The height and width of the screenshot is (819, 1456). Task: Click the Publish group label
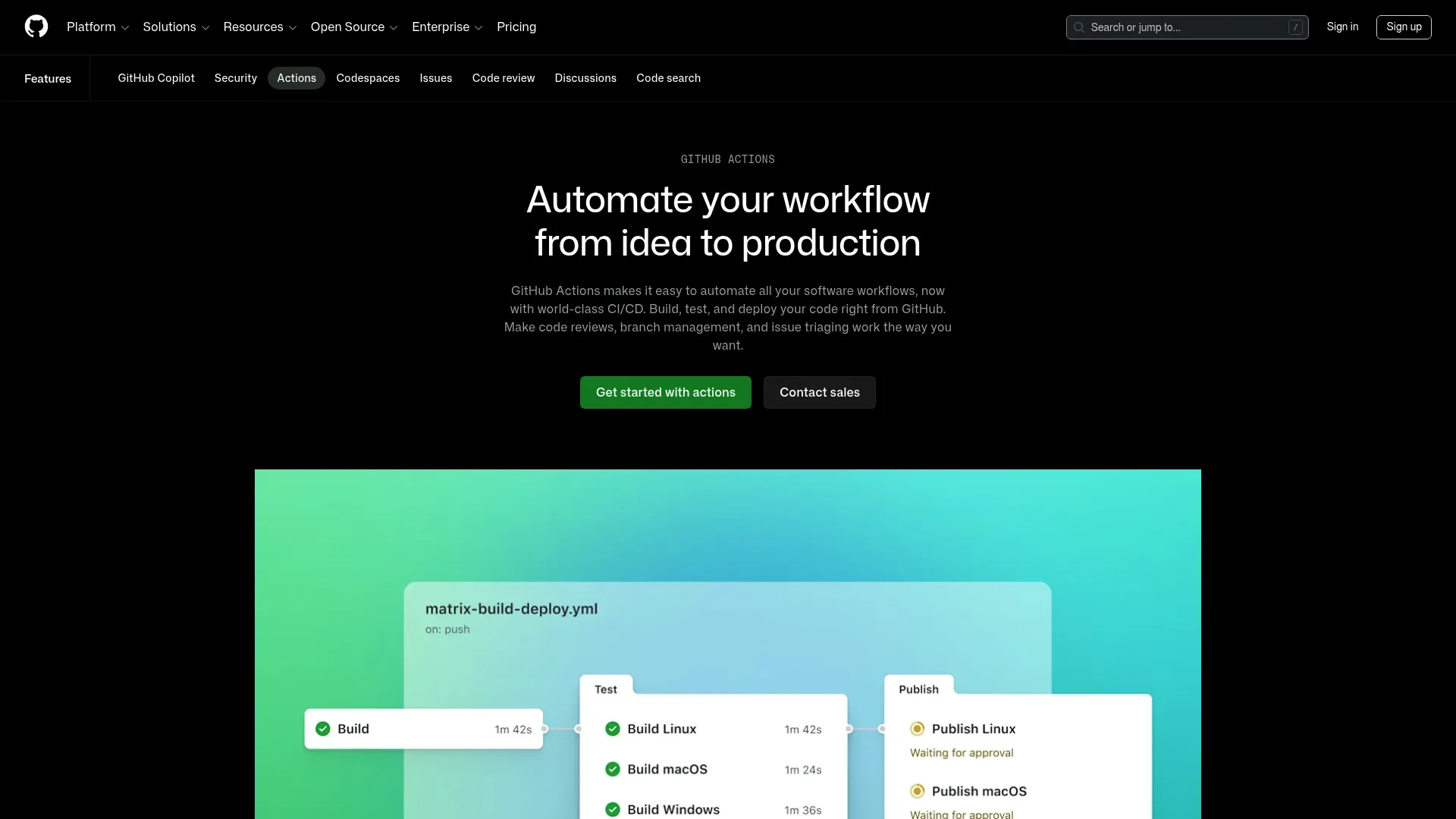(x=919, y=689)
